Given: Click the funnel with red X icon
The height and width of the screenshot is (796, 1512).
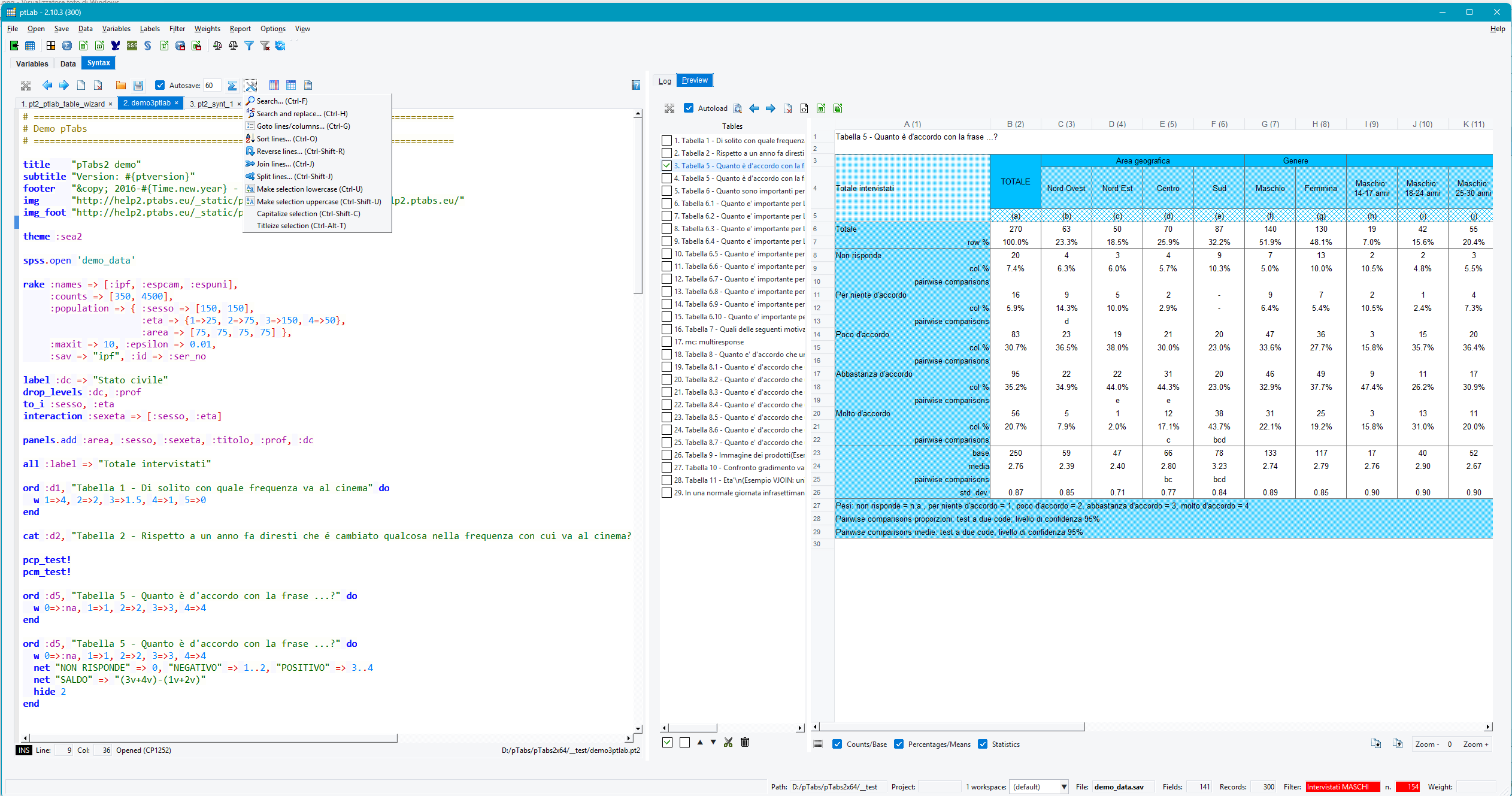Looking at the screenshot, I should point(265,46).
